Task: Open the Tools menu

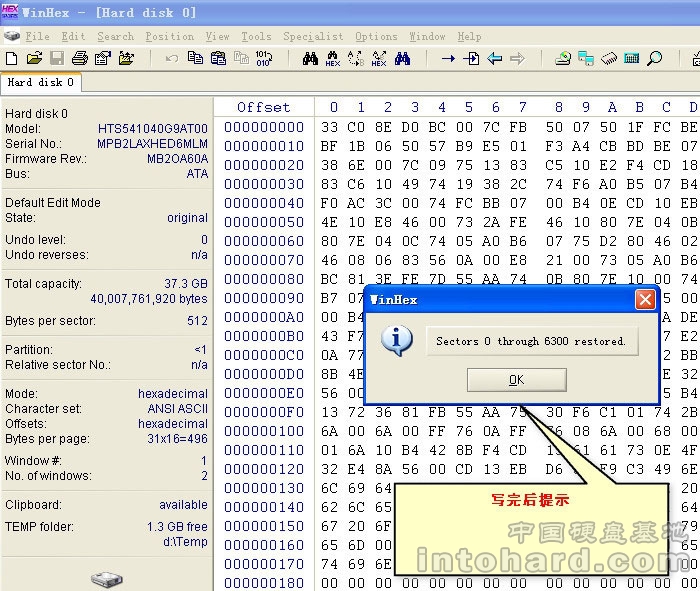Action: 256,36
